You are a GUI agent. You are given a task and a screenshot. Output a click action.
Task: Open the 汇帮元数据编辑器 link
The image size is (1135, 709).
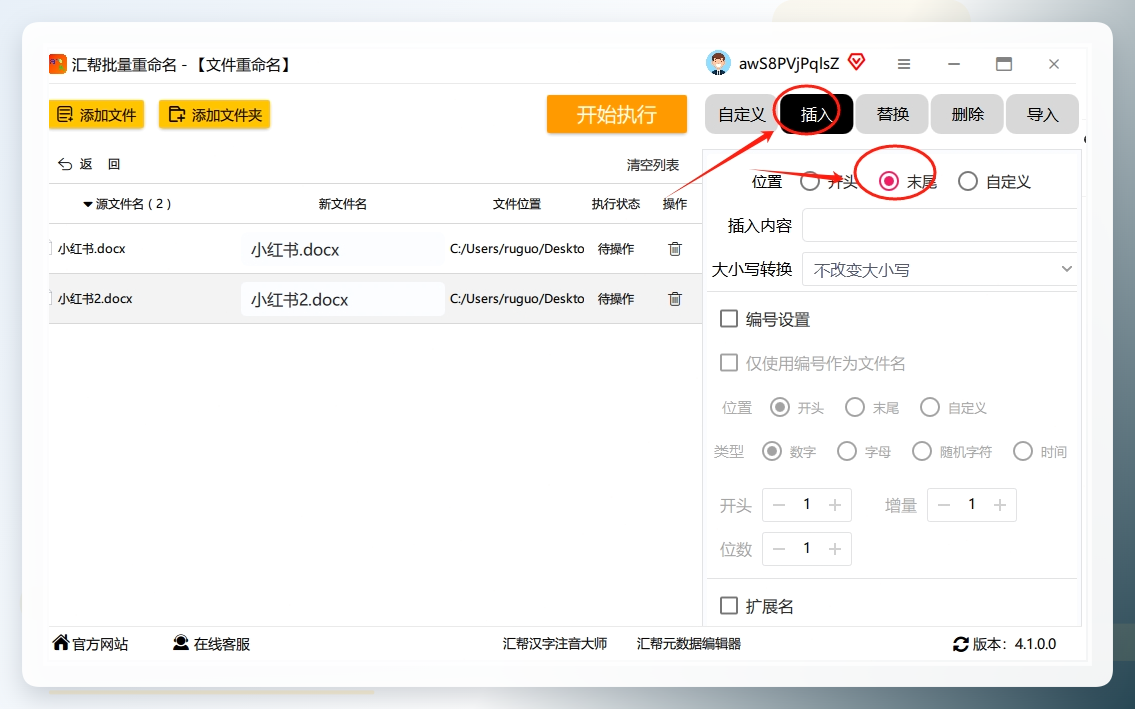[688, 644]
